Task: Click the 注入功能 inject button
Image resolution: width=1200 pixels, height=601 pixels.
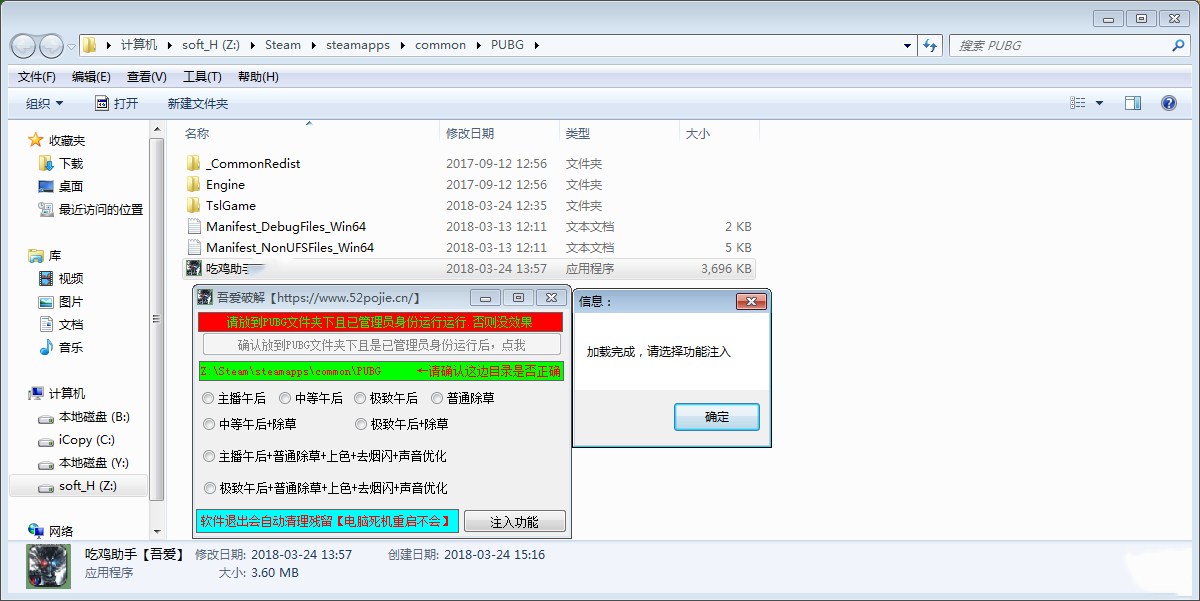Action: click(515, 522)
